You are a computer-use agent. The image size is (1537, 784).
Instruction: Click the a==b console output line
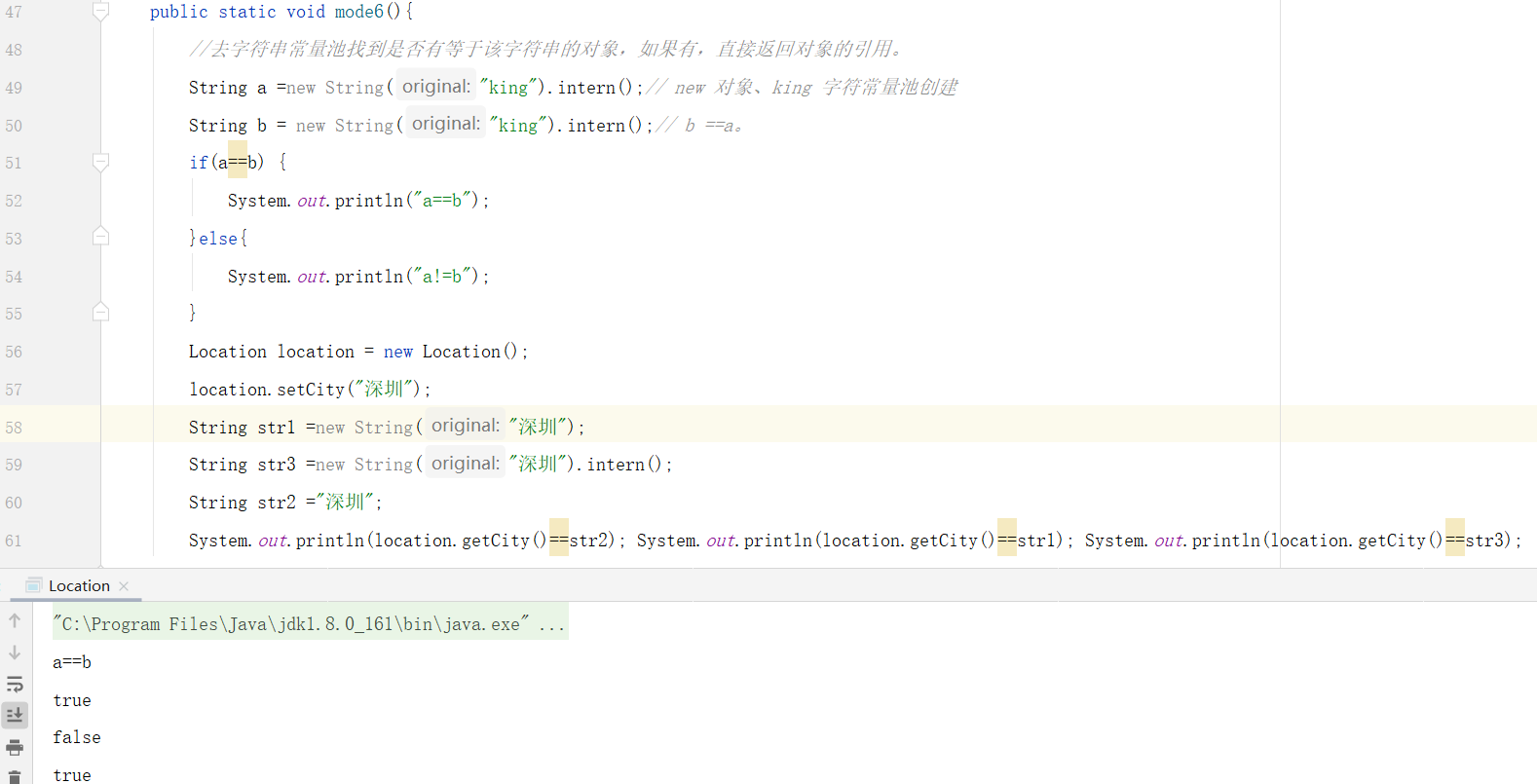(72, 662)
